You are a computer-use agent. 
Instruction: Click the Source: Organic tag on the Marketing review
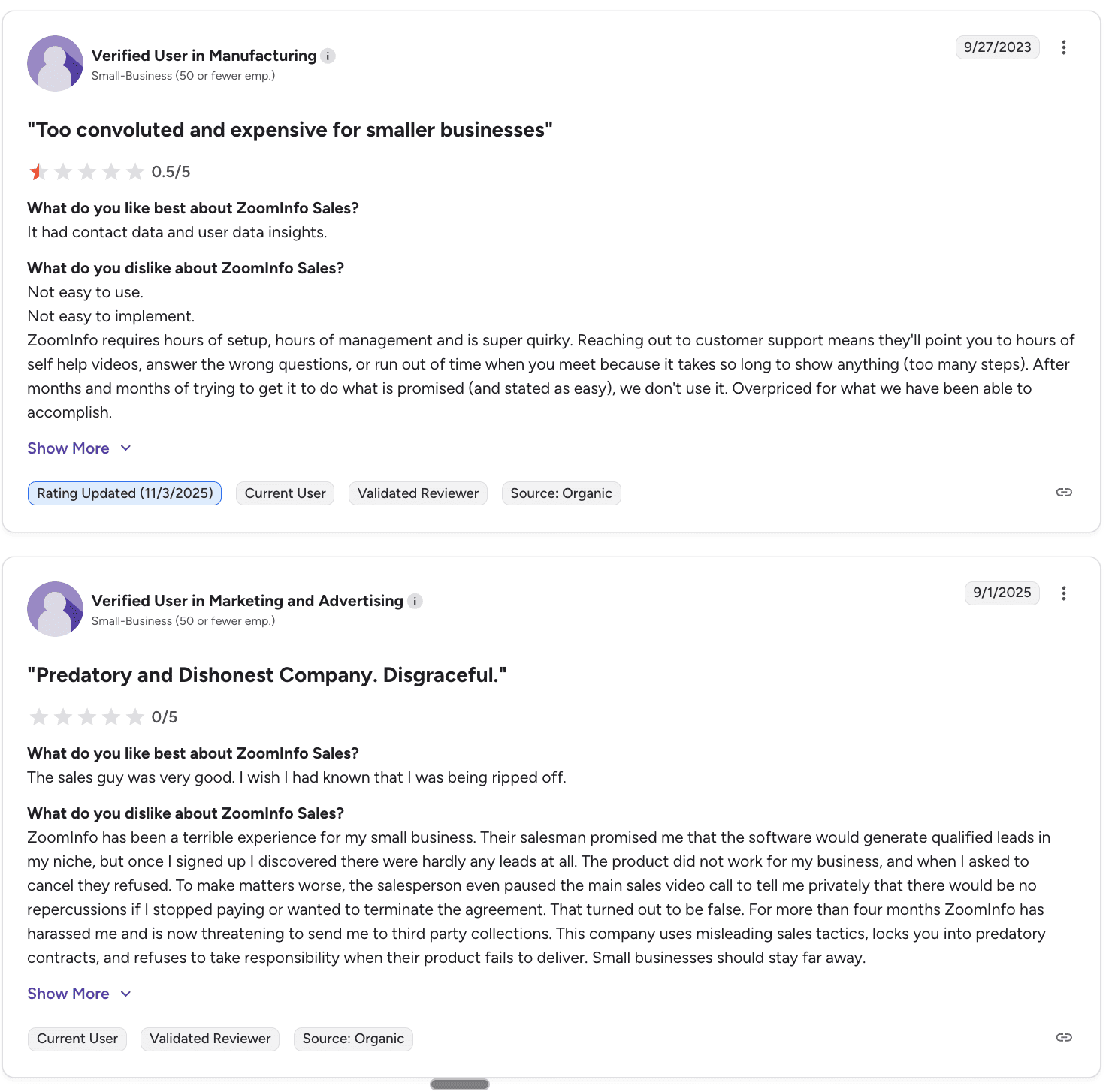point(352,1039)
